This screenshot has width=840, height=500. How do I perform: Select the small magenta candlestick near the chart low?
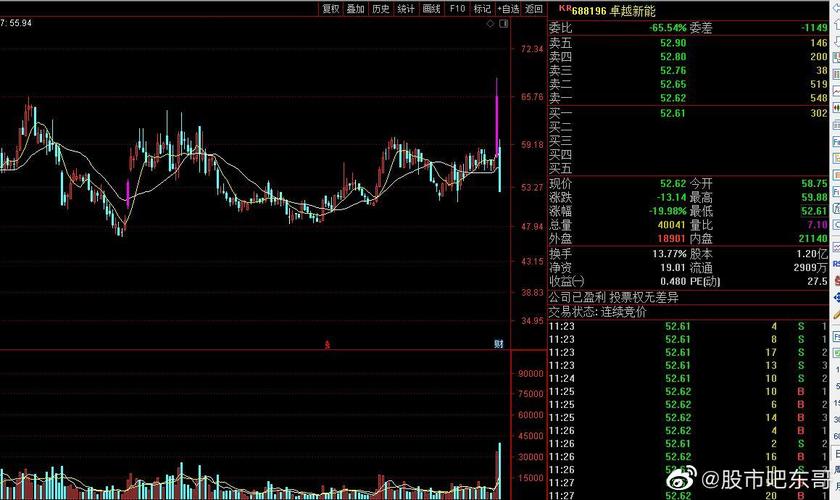coord(128,195)
